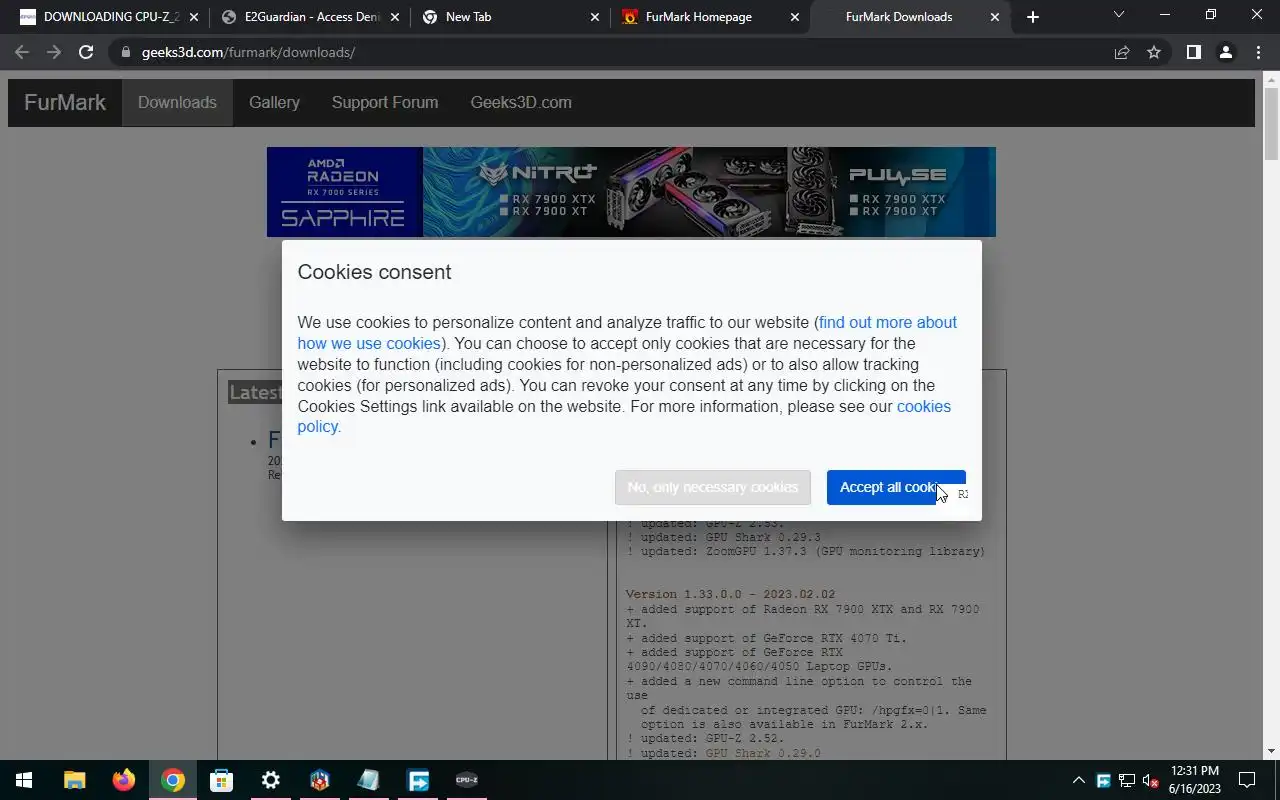This screenshot has height=800, width=1280.
Task: Open the notification center icon
Action: pyautogui.click(x=1247, y=780)
